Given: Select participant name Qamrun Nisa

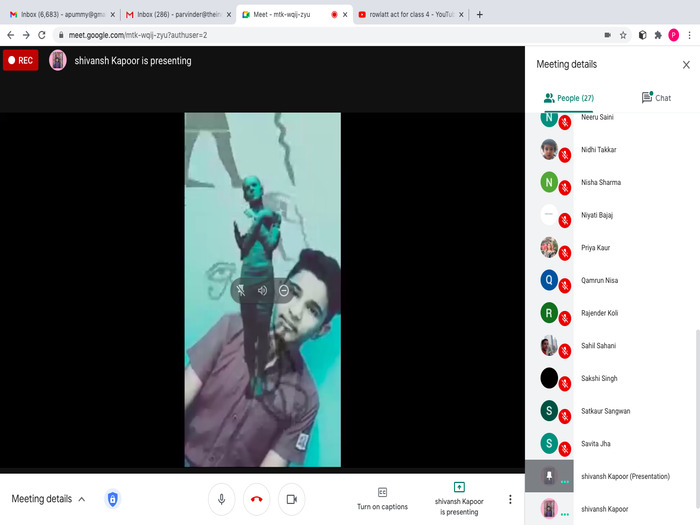Looking at the screenshot, I should point(599,280).
